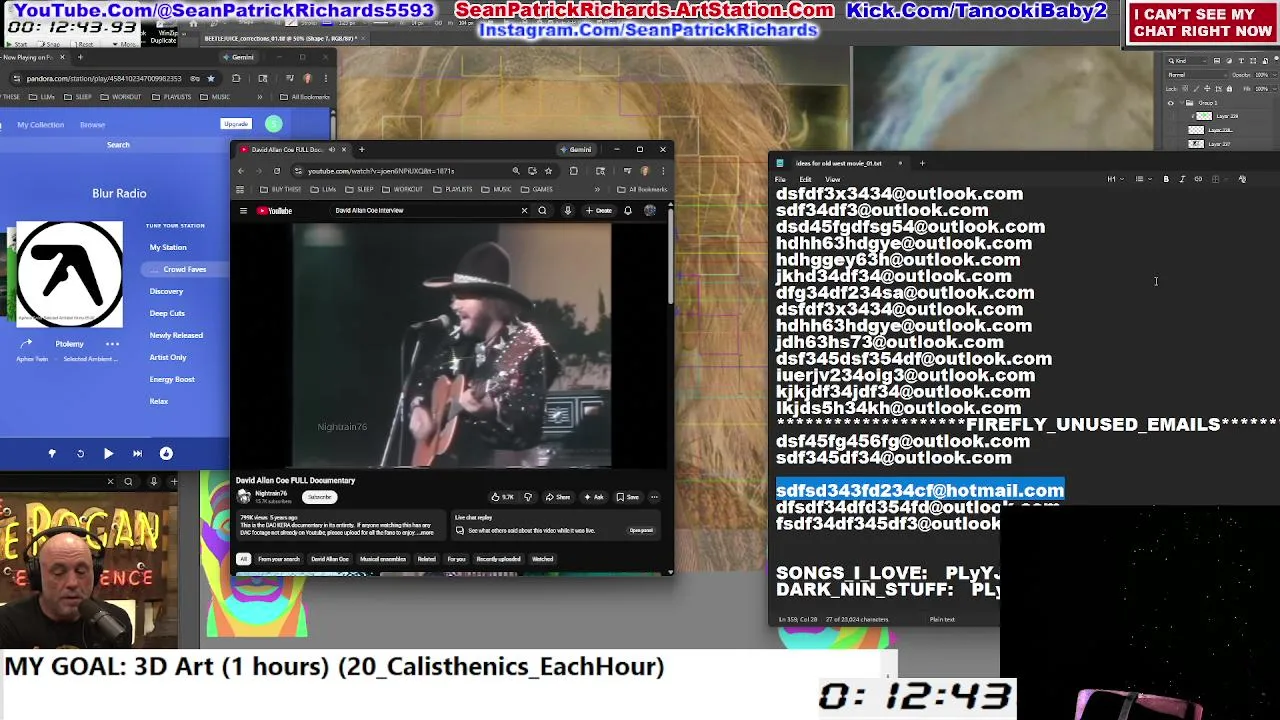1280x720 pixels.
Task: Open Pandora Browse page
Action: pyautogui.click(x=92, y=125)
